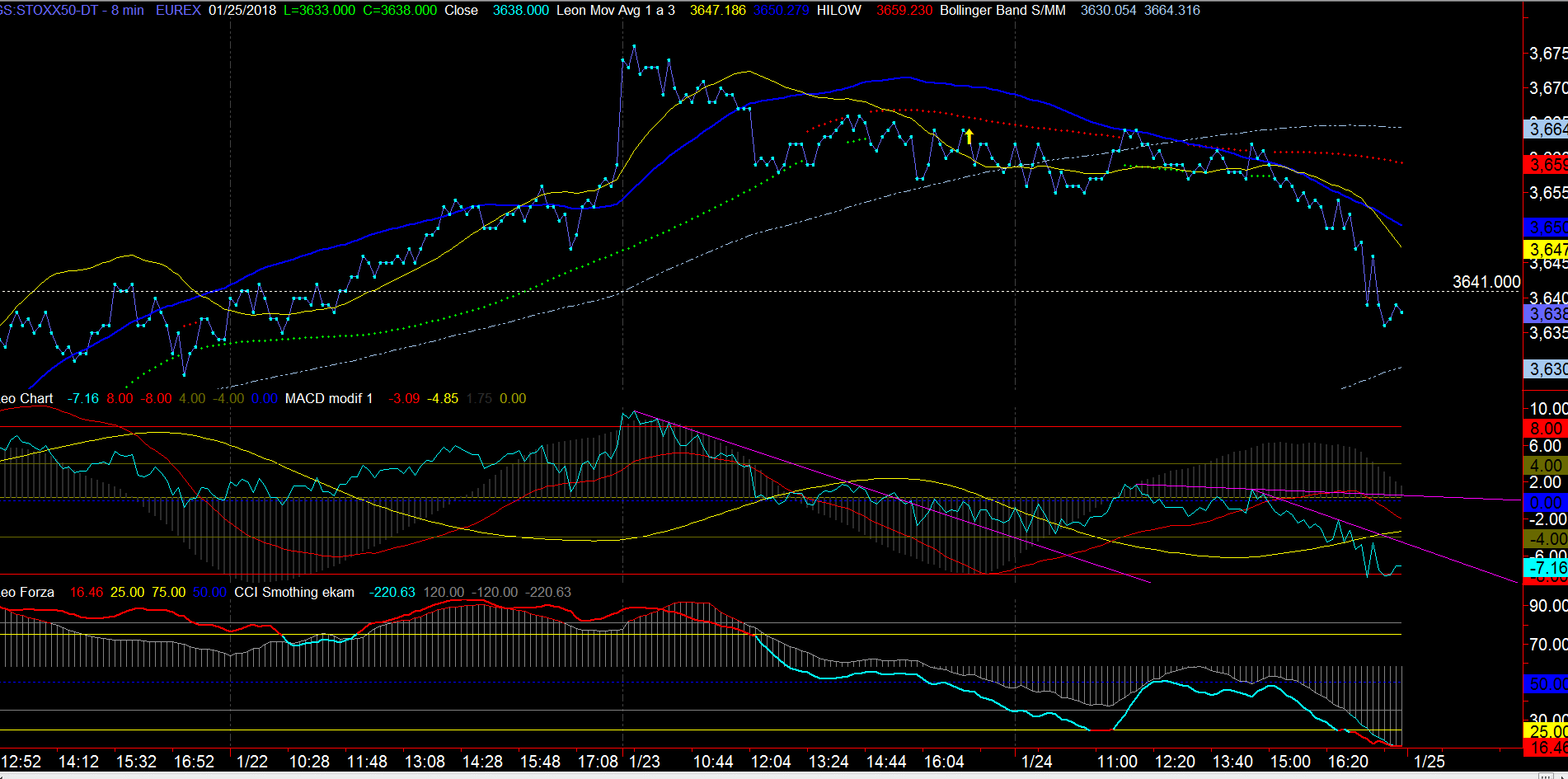
Task: Click the red -3.09 MACD value
Action: [404, 399]
